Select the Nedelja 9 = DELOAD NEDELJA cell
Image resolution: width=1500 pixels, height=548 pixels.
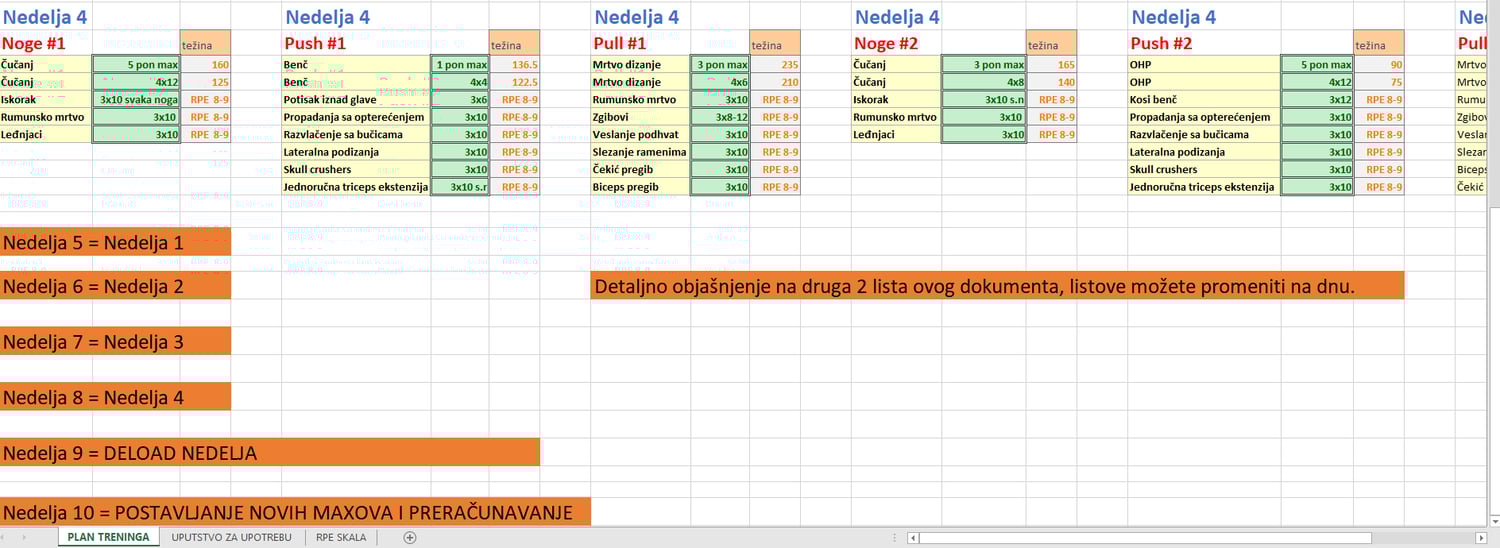pyautogui.click(x=270, y=453)
